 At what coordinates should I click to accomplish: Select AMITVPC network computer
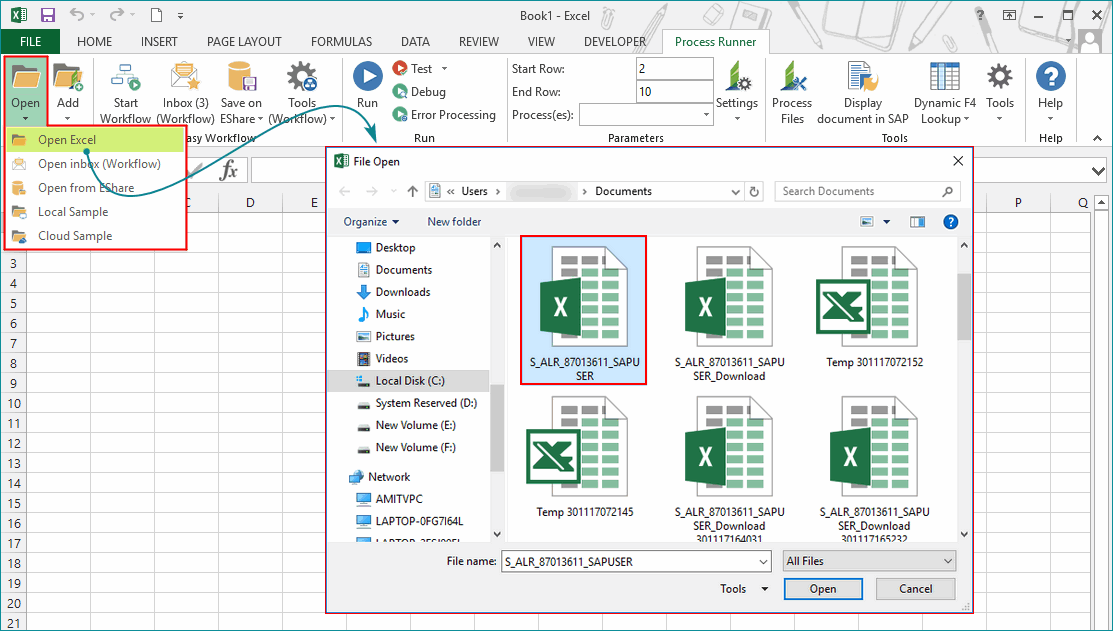399,499
